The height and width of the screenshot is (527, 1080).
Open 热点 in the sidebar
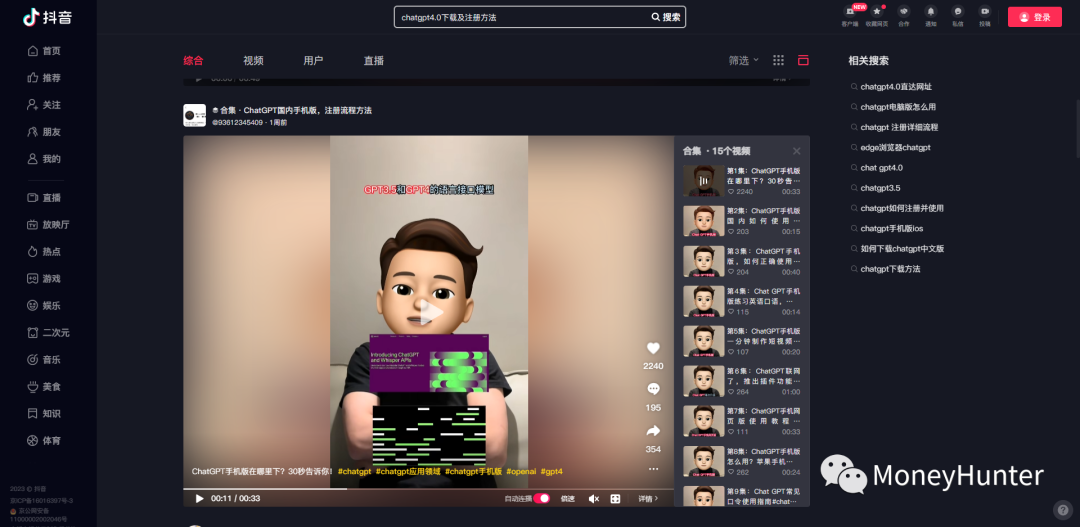[x=44, y=251]
